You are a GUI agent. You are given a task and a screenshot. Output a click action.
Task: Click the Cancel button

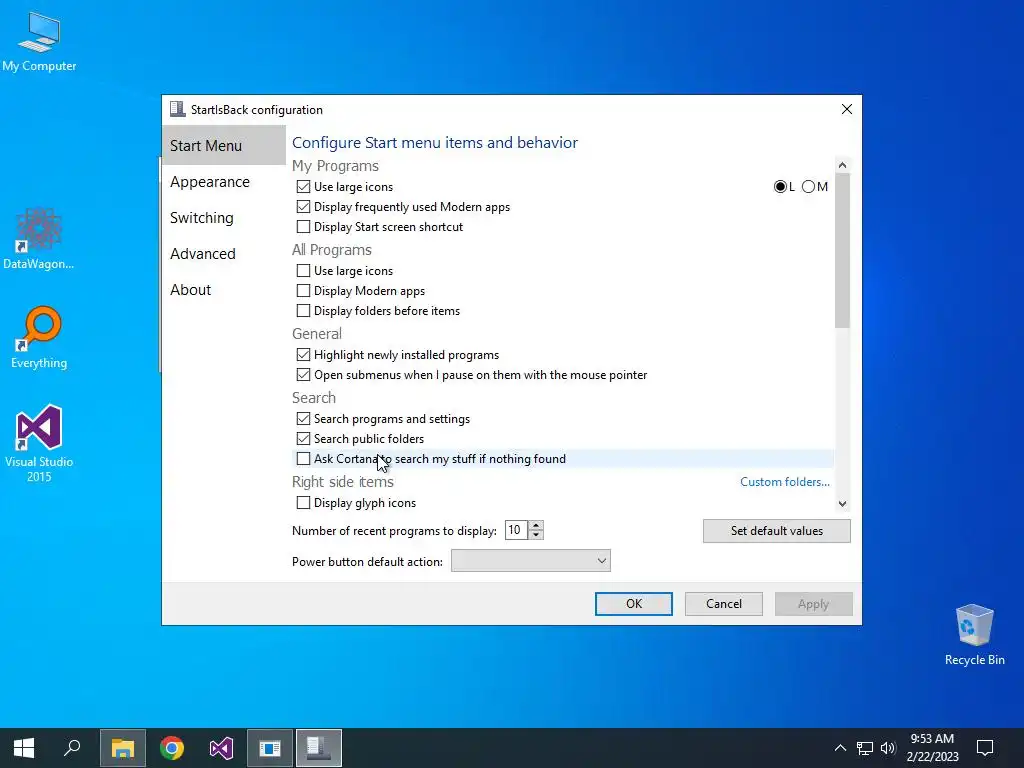(724, 603)
